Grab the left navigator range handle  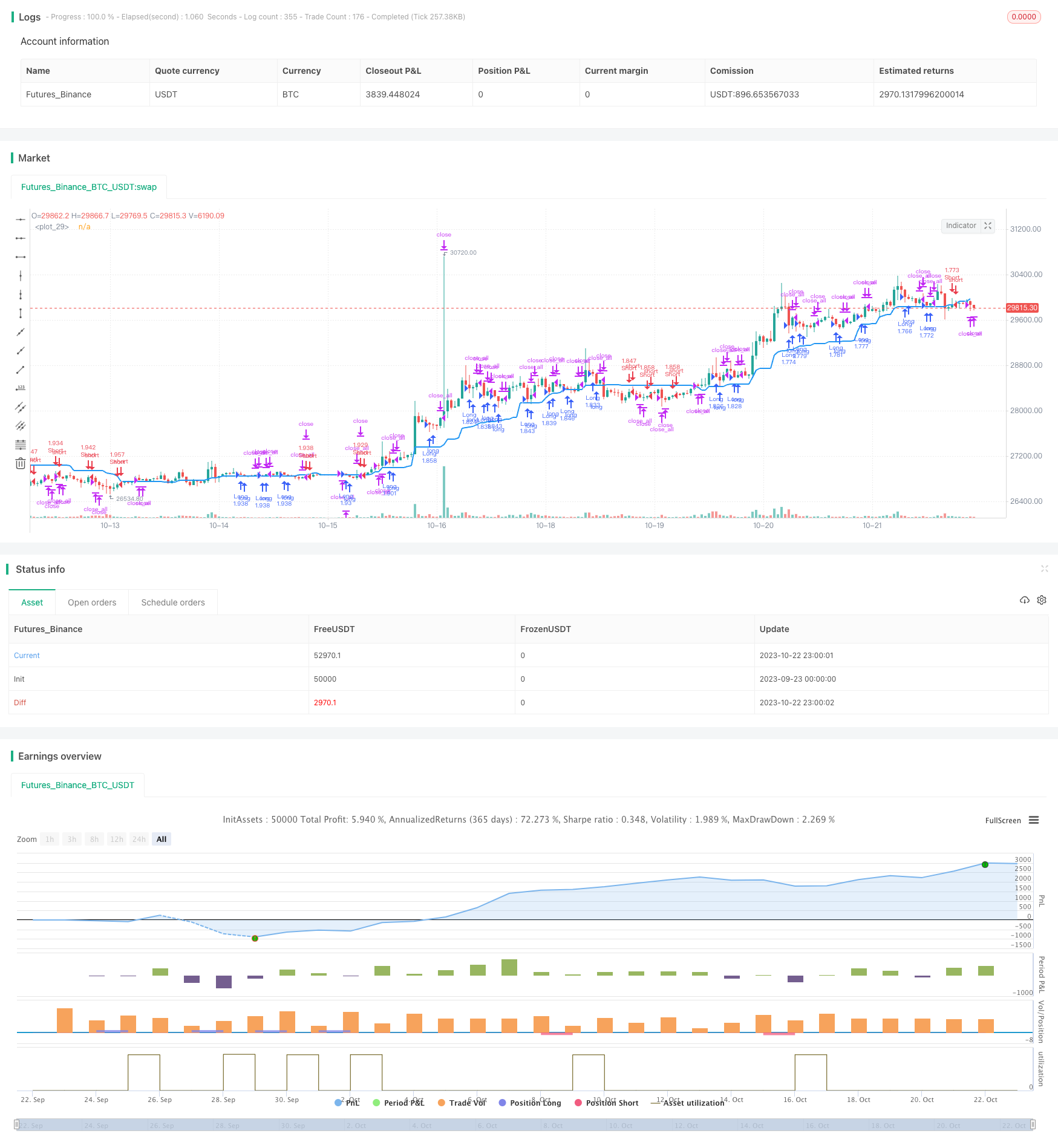(16, 1125)
